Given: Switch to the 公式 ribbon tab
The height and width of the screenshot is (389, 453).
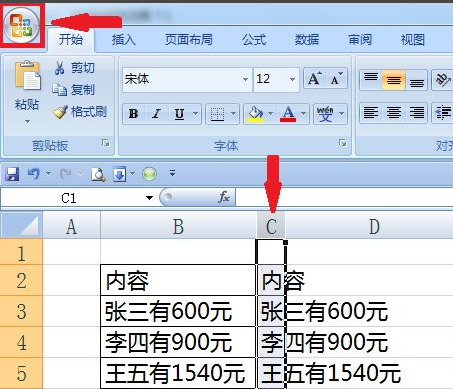Looking at the screenshot, I should click(x=254, y=40).
